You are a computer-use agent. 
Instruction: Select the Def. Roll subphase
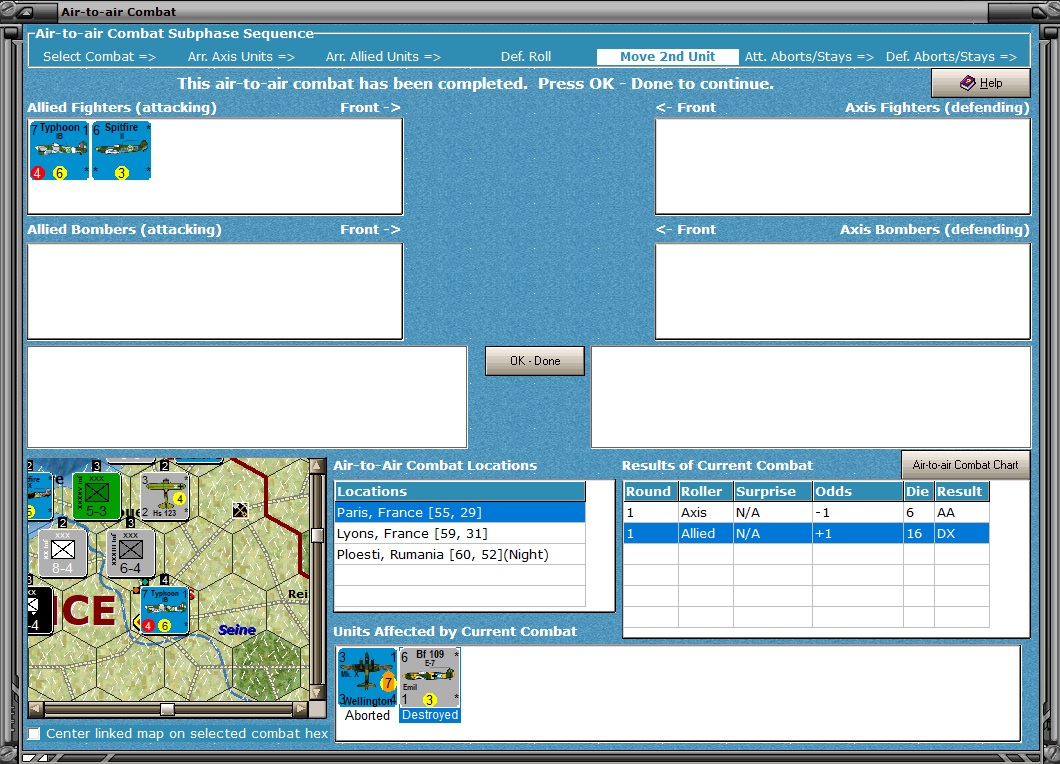pos(526,57)
